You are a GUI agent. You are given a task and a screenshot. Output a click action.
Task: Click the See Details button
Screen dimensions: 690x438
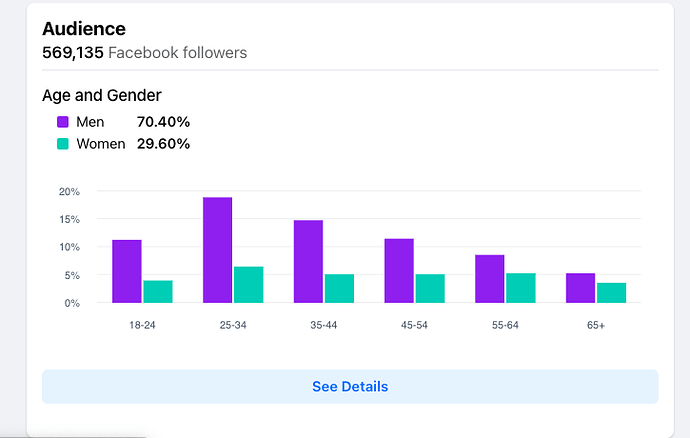tap(350, 386)
